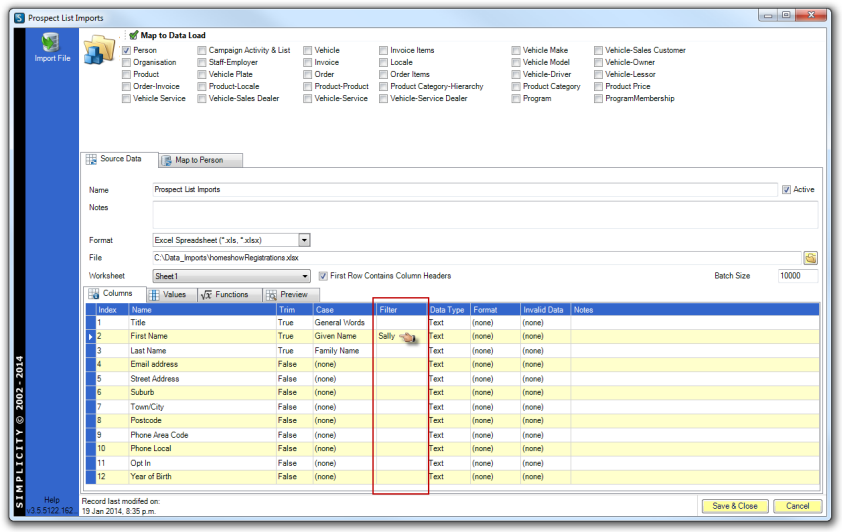Check the Vehicle-Sales Customer checkbox

598,50
